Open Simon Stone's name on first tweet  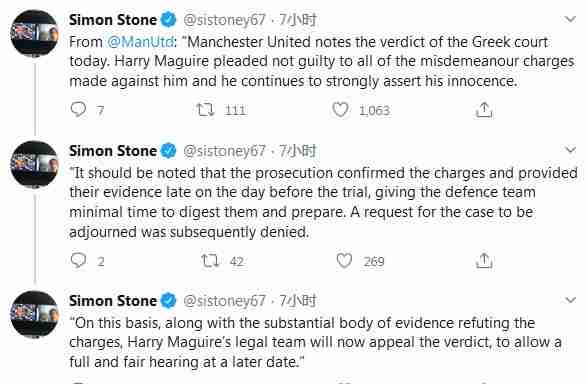pos(113,20)
